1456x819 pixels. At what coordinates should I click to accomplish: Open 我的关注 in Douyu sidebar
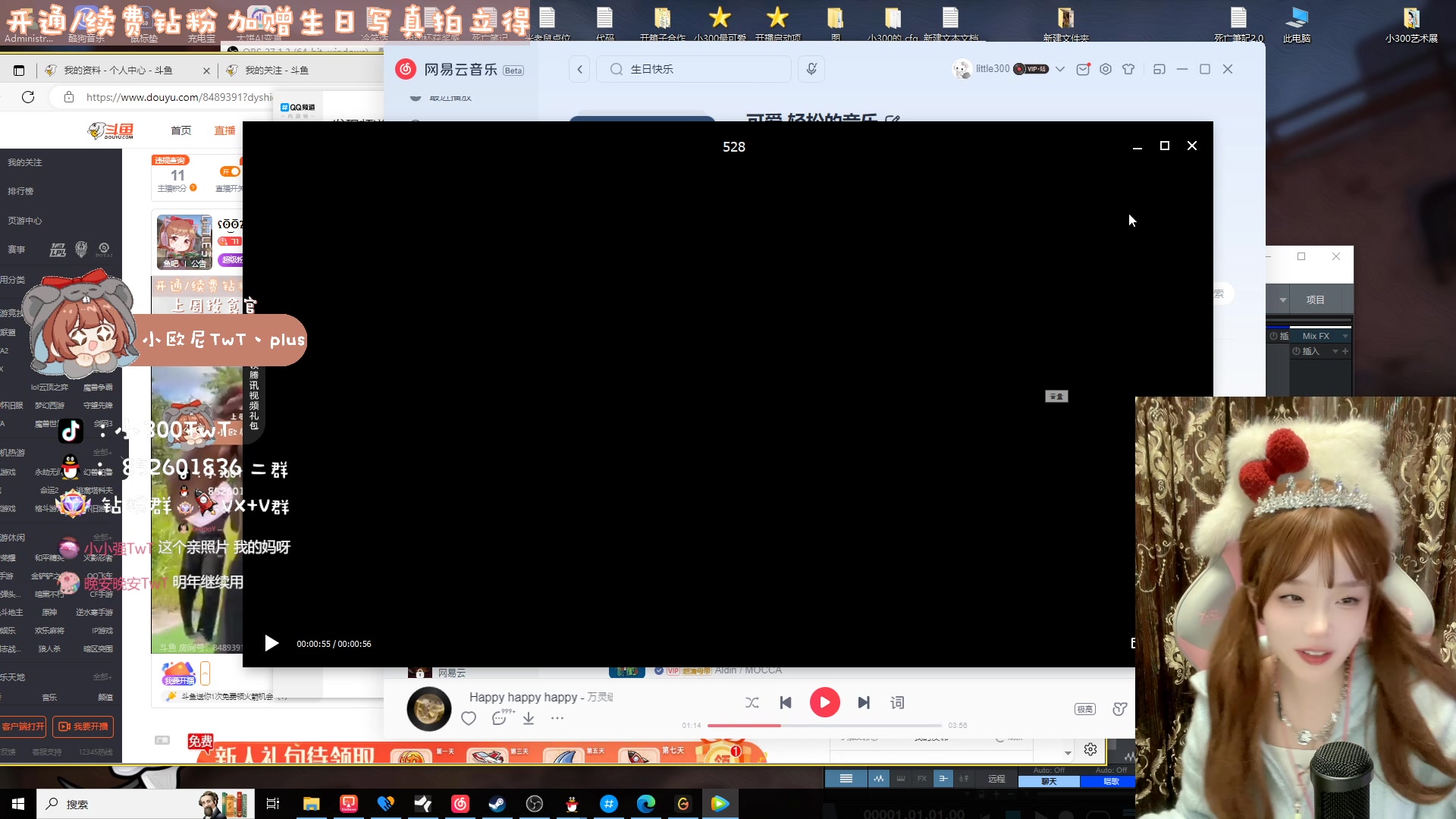(25, 162)
